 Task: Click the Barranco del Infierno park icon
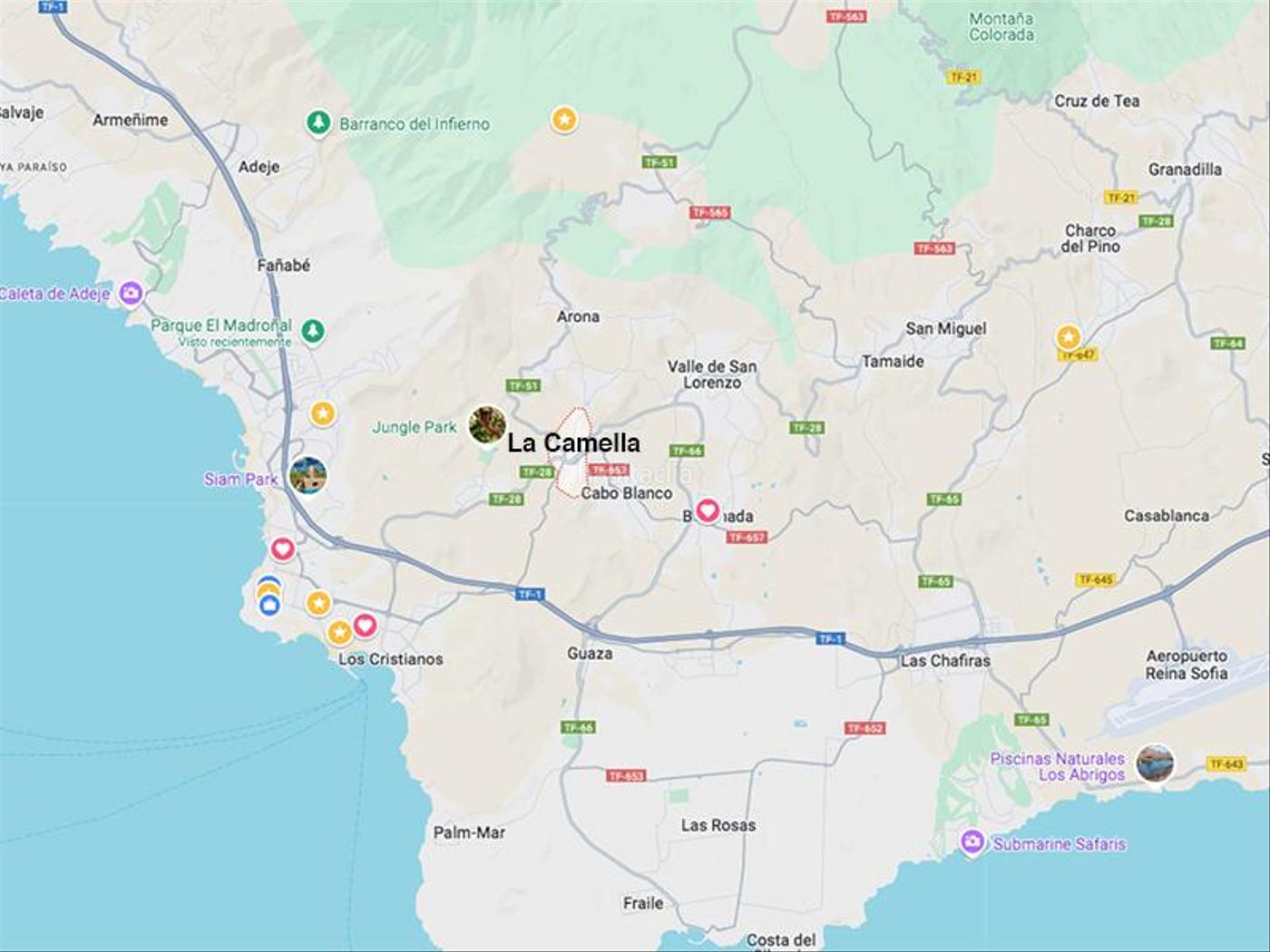click(317, 122)
